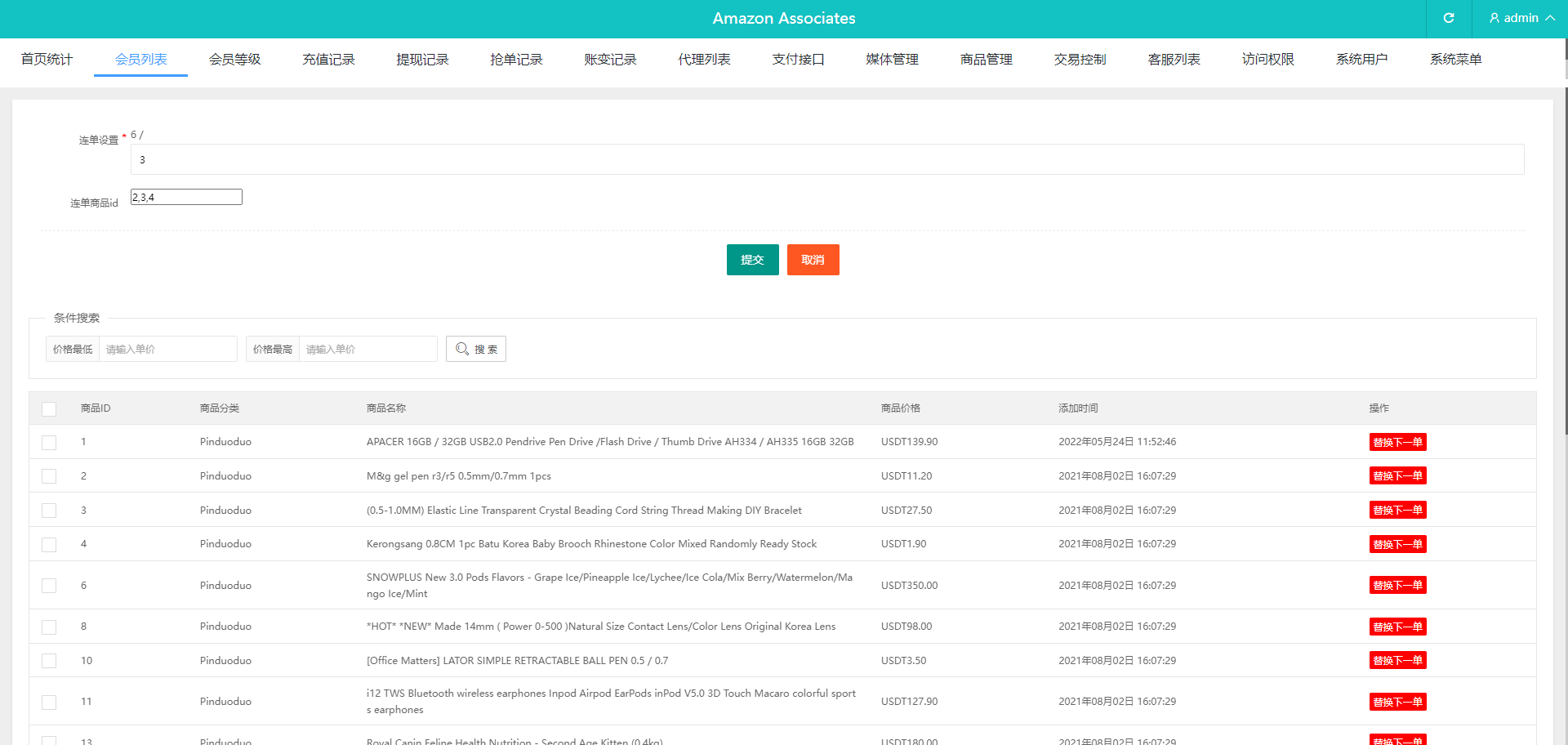Click the red replace button for APACER pendrive row
Viewport: 1568px width, 745px height.
pos(1397,442)
